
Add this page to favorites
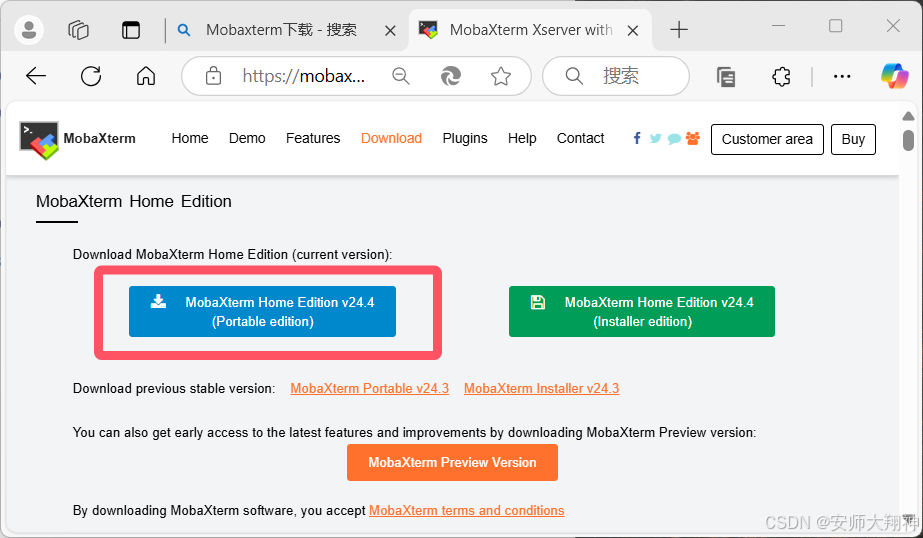pos(501,76)
